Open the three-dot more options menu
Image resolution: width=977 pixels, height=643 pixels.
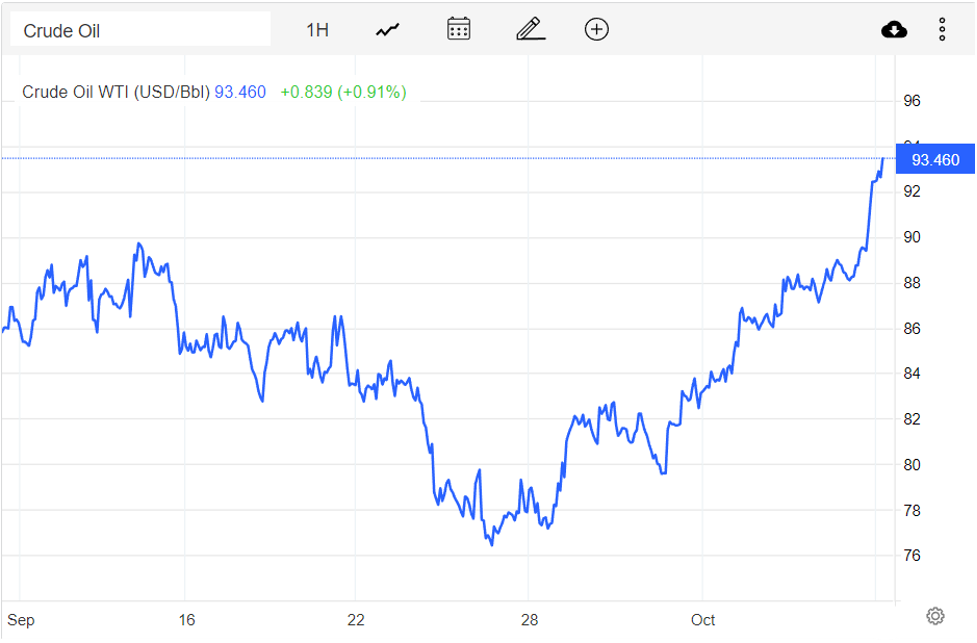coord(942,30)
